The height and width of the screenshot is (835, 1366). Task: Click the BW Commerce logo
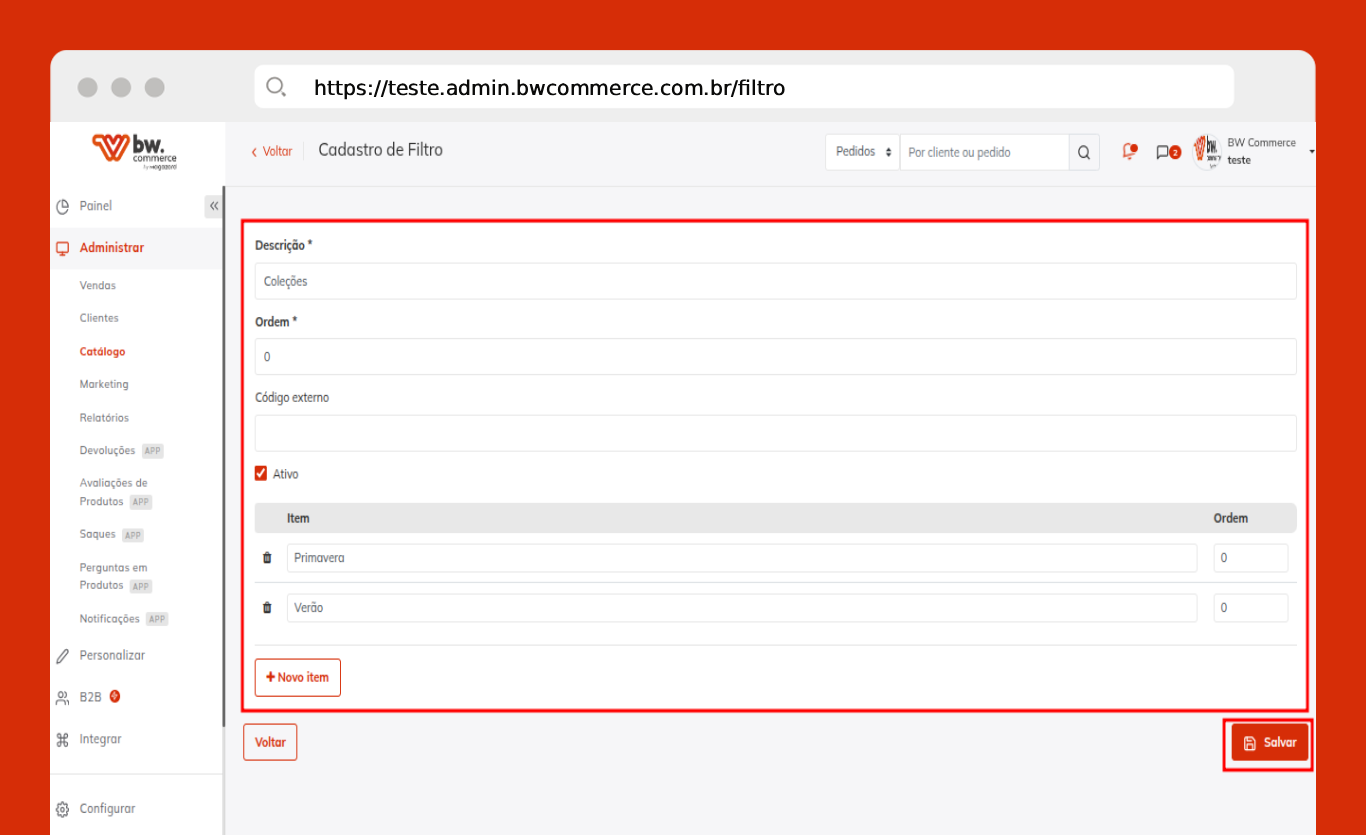(135, 152)
